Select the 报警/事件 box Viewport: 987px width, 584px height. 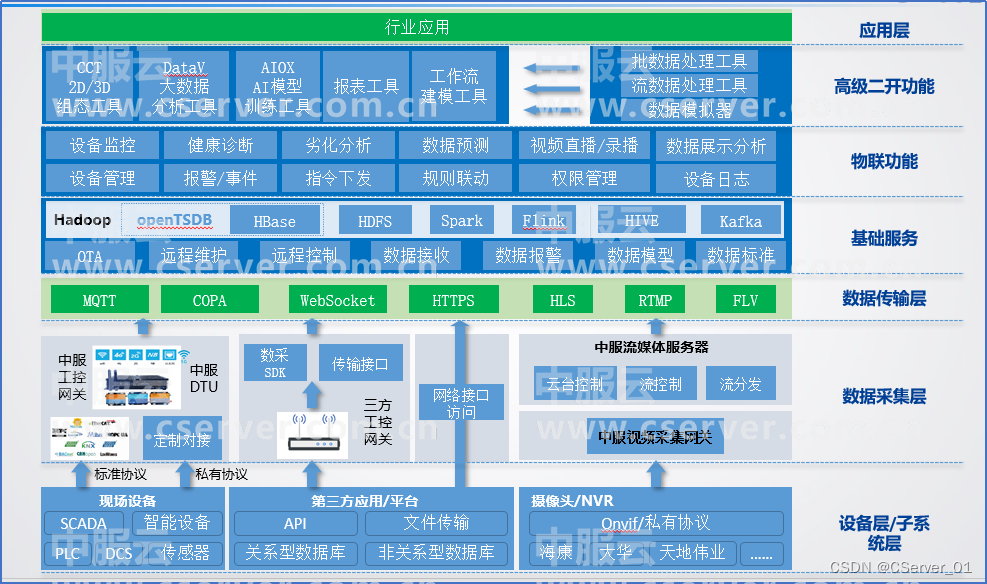(x=220, y=178)
